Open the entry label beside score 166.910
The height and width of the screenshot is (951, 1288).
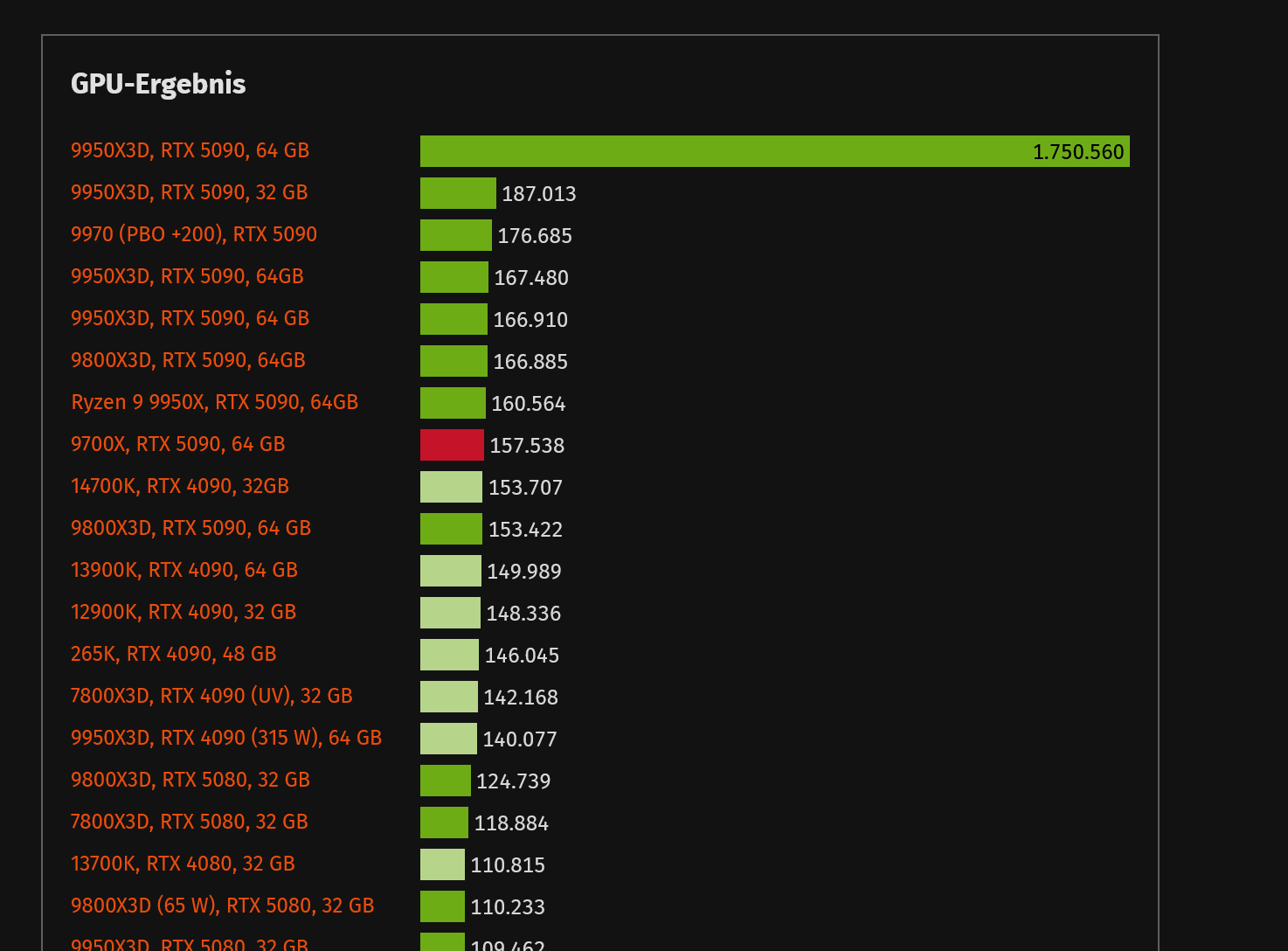190,318
